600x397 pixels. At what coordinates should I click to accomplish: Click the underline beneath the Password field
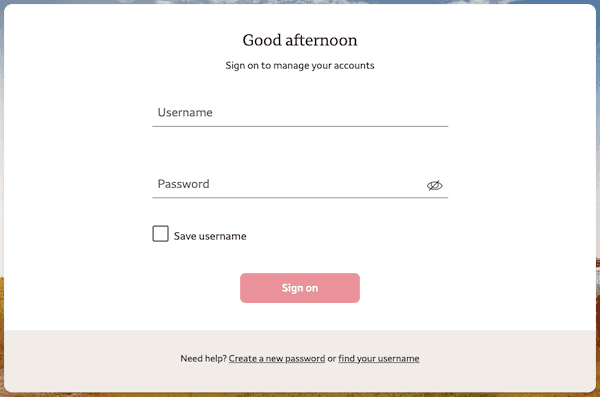[300, 198]
